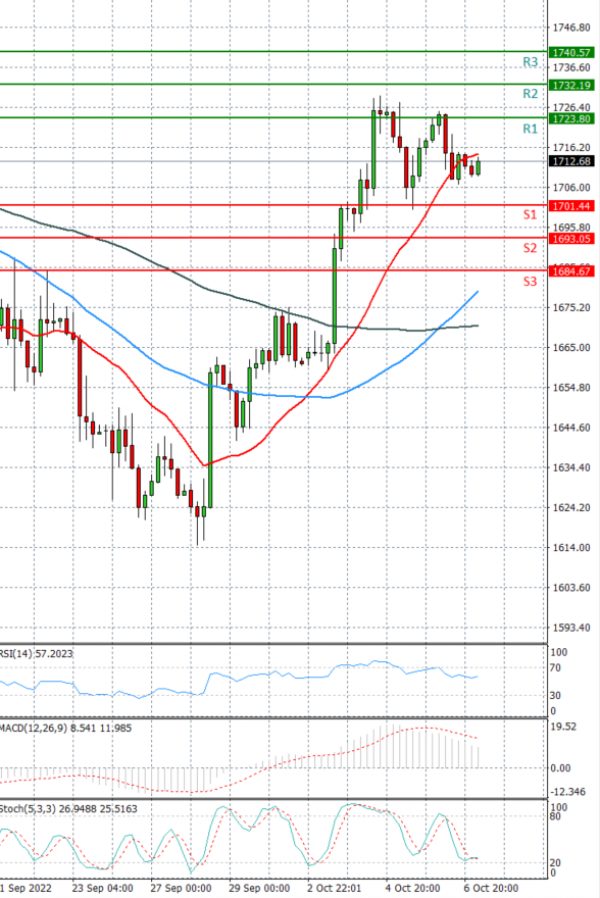The image size is (600, 898).
Task: Click the 1603.60 price axis value
Action: pyautogui.click(x=571, y=588)
